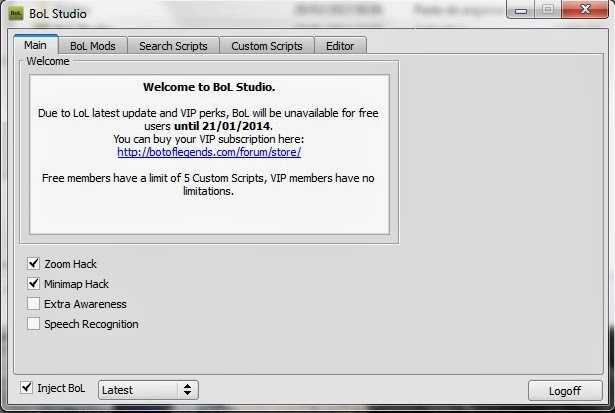Enable Extra Awareness checkbox
Viewport: 615px width, 413px height.
tap(33, 304)
